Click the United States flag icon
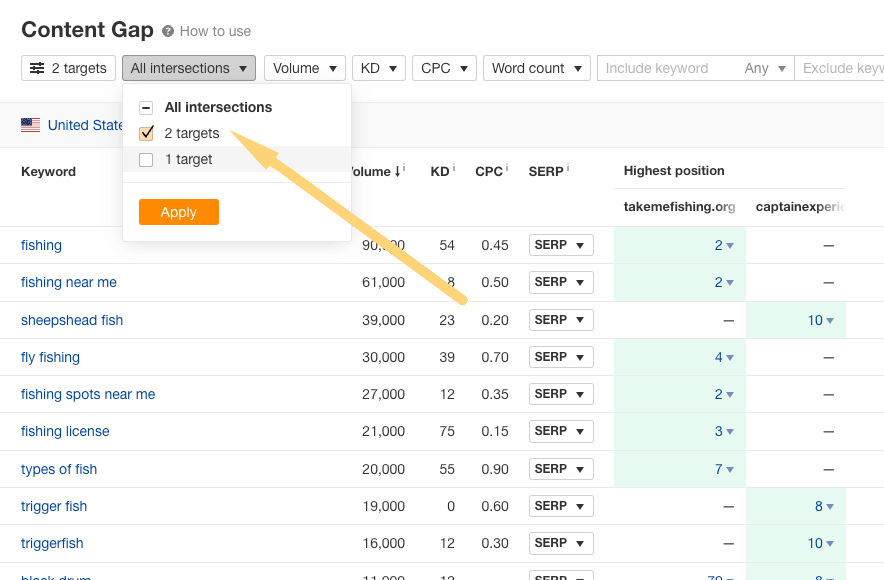The image size is (884, 580). pos(31,125)
